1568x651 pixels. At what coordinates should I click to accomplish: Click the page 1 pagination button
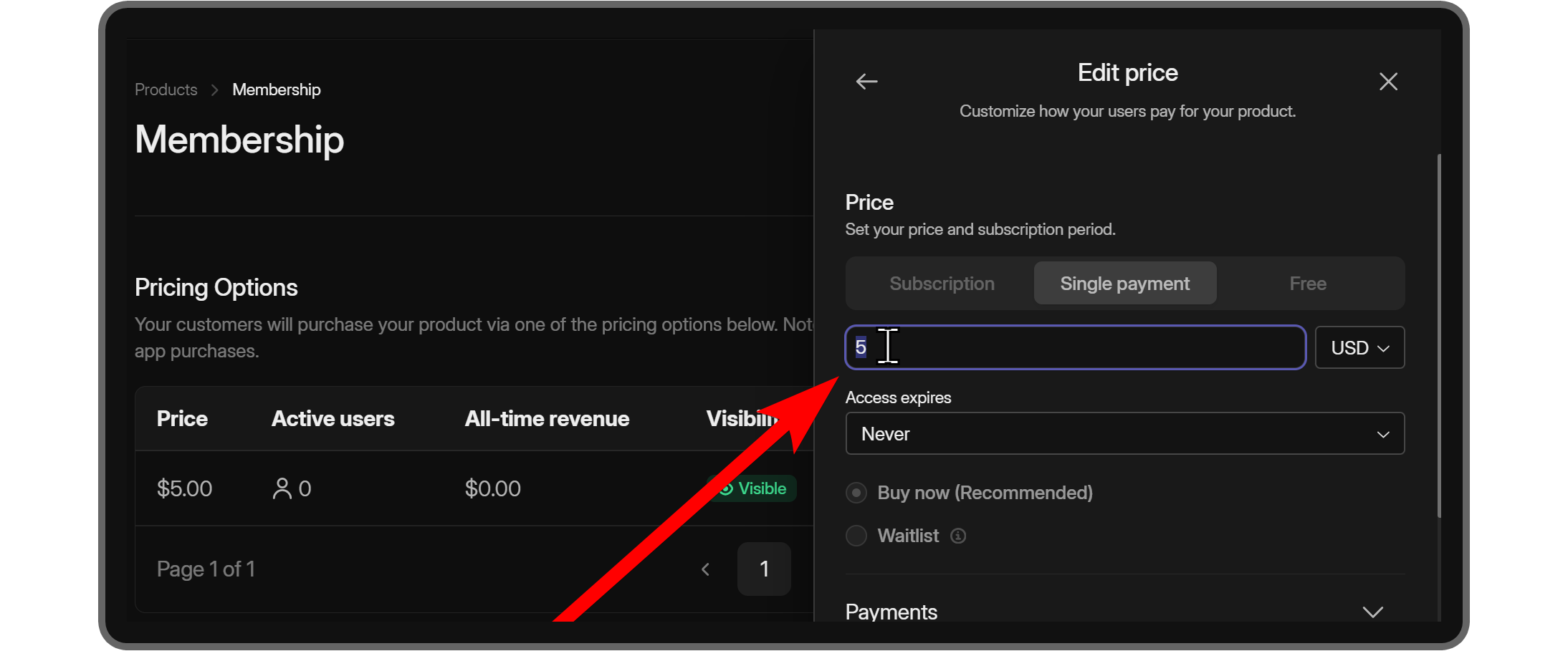764,569
